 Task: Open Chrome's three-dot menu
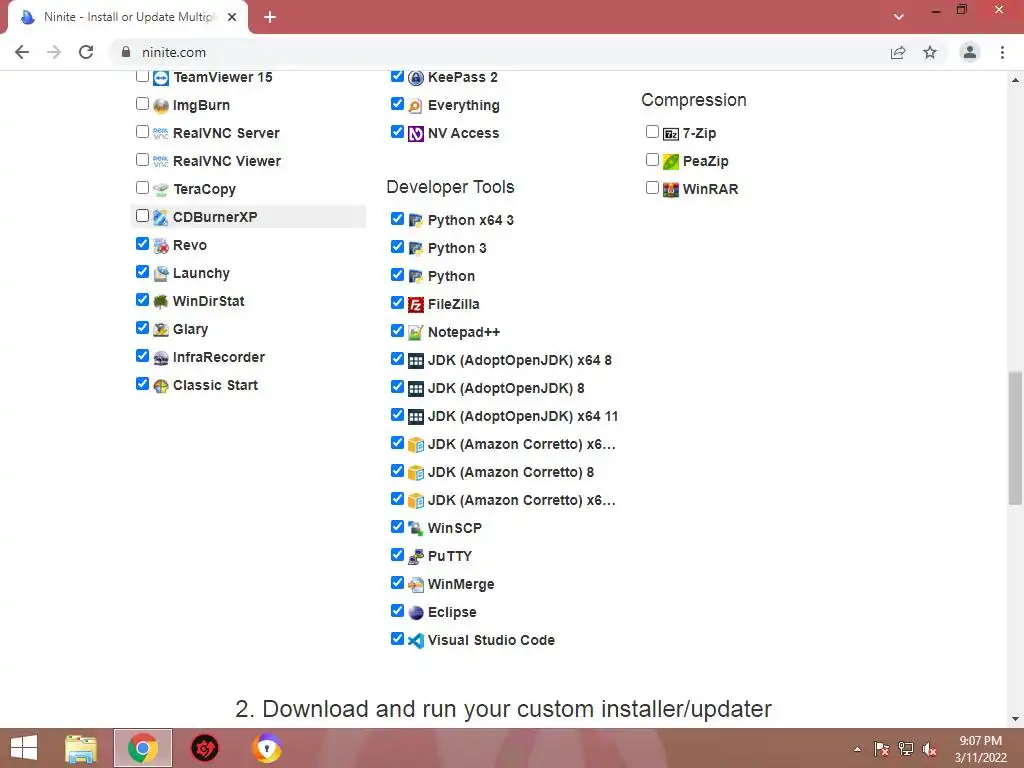click(1002, 52)
